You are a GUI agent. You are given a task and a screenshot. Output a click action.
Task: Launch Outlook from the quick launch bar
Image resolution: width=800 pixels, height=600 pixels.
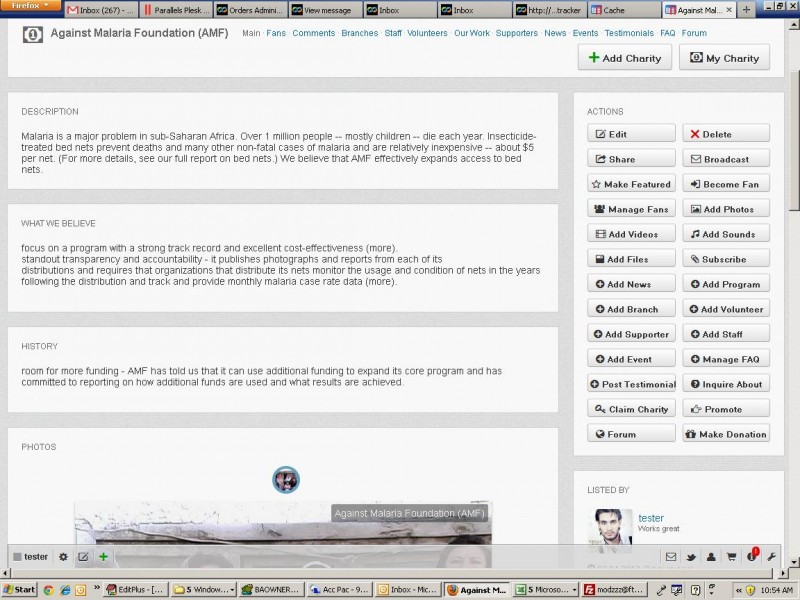click(81, 590)
